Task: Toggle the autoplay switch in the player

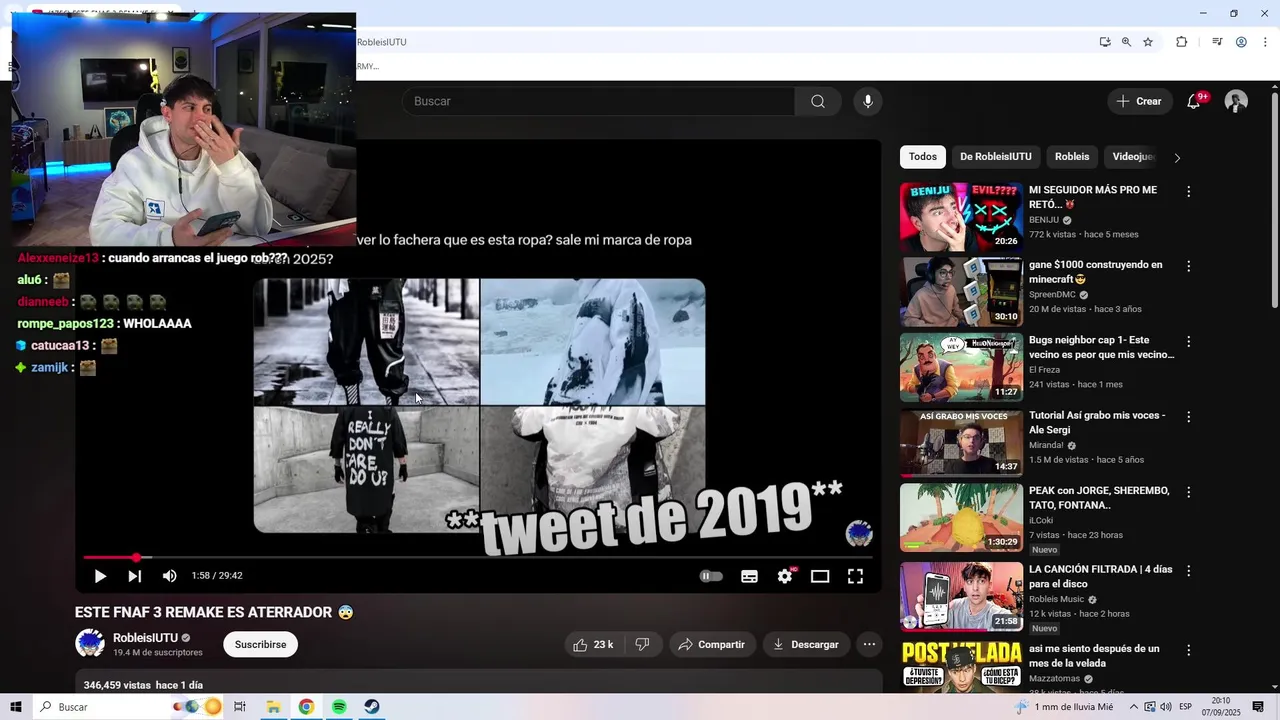Action: (x=711, y=576)
